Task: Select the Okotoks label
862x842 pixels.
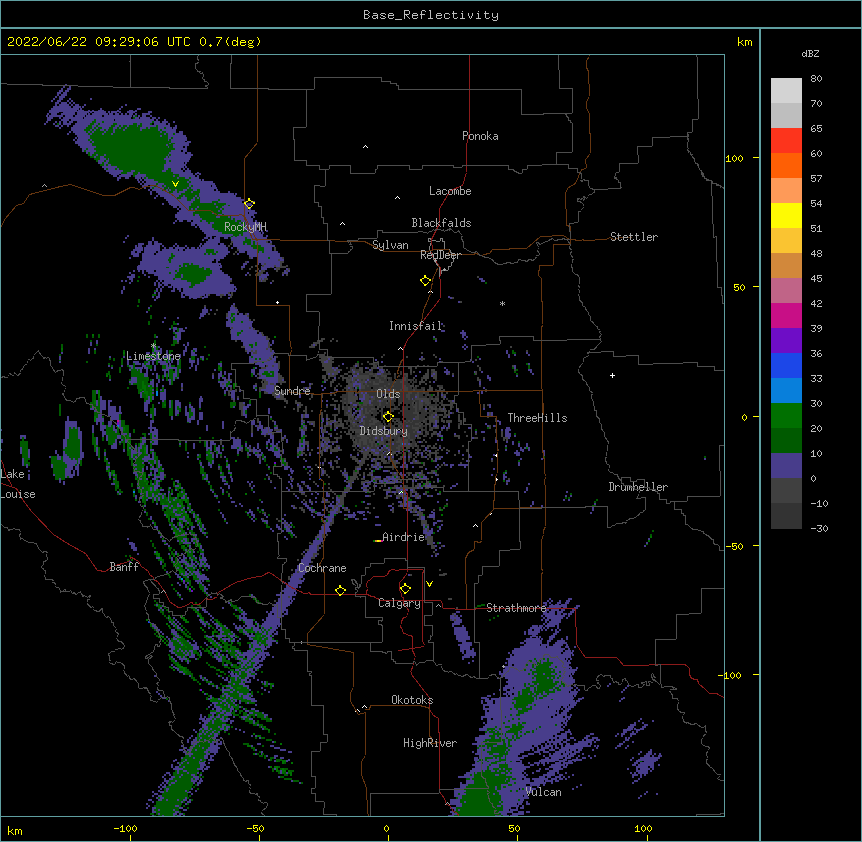Action: (412, 700)
